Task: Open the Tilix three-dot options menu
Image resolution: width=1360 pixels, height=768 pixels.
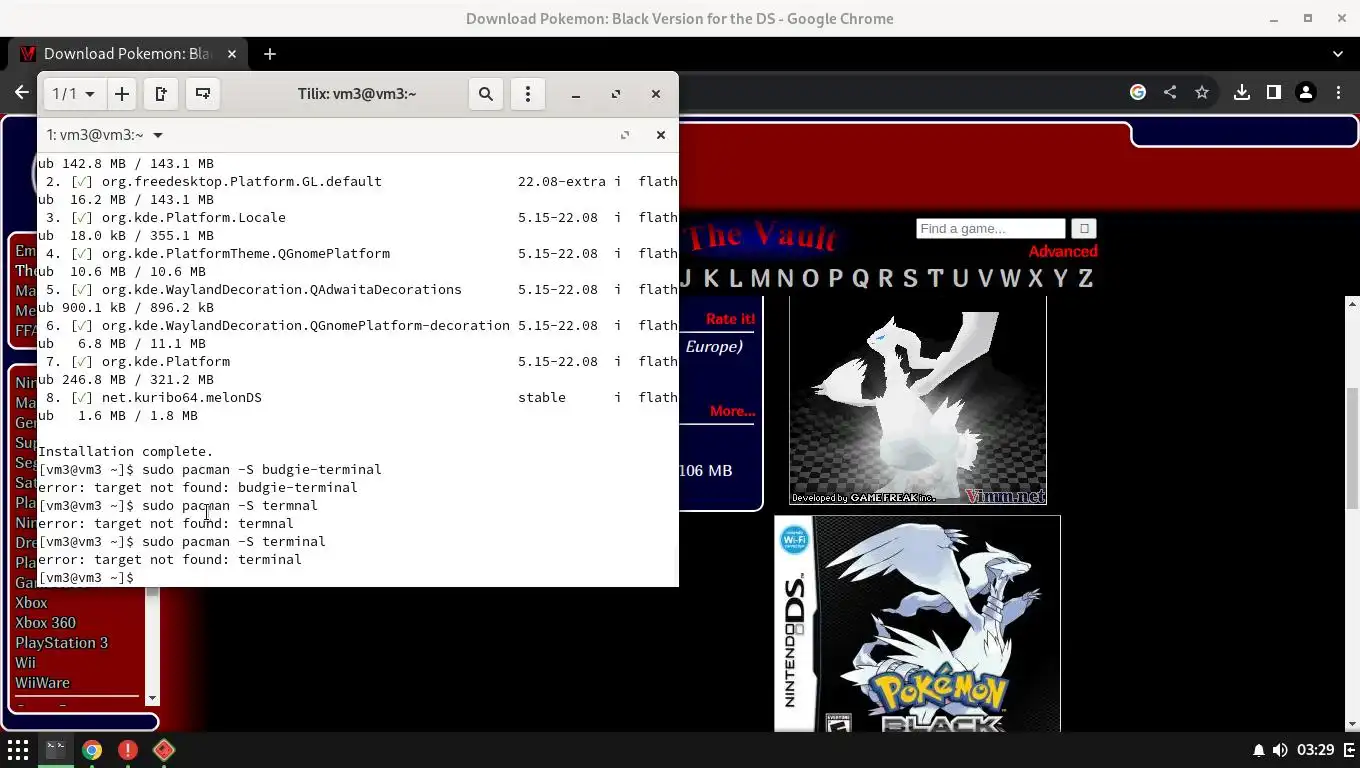Action: pyautogui.click(x=528, y=94)
